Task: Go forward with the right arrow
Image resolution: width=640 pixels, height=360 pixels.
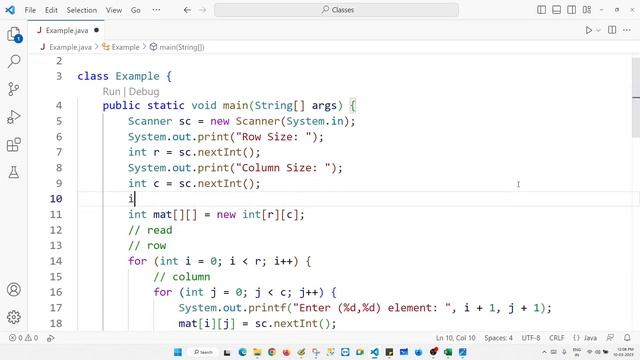Action: click(x=202, y=10)
